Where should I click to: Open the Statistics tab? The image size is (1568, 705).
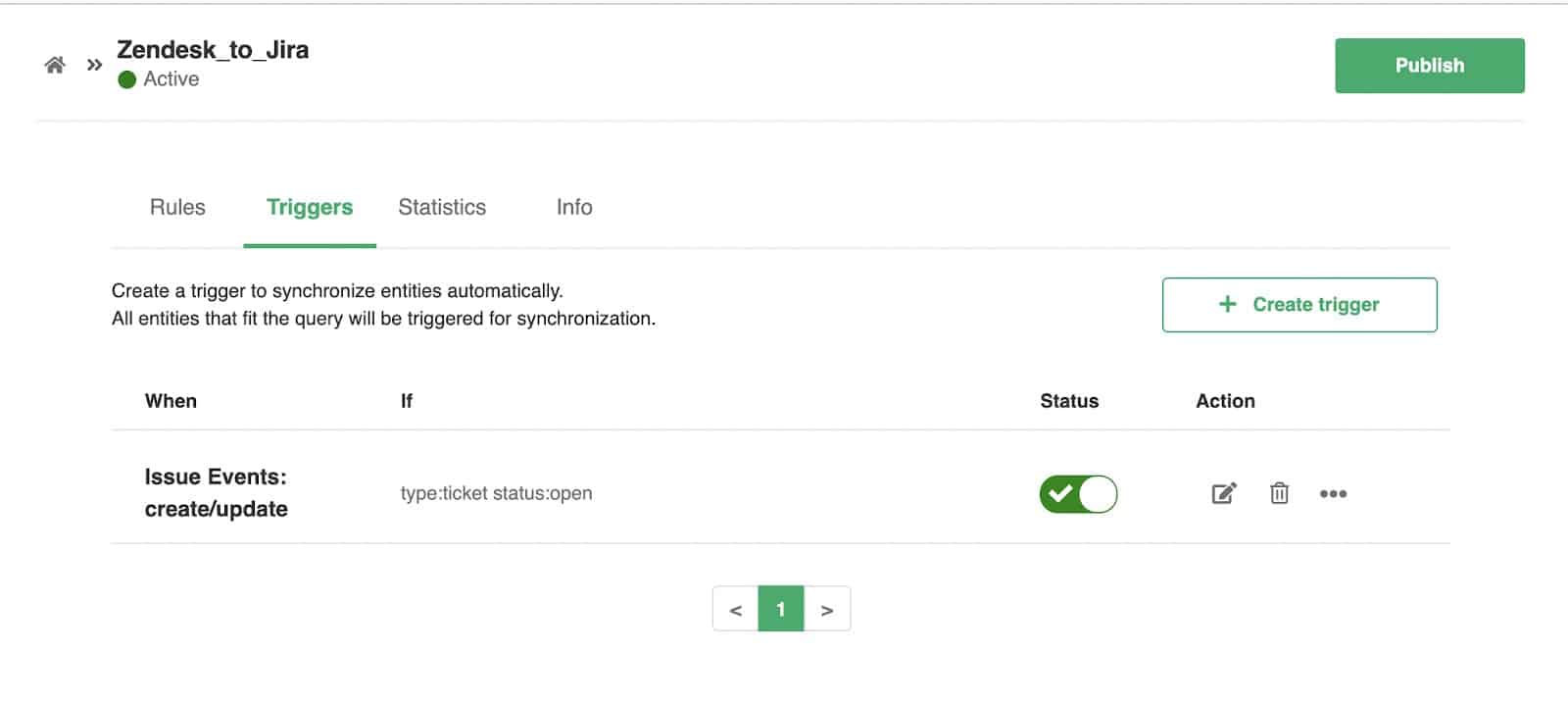[x=442, y=207]
